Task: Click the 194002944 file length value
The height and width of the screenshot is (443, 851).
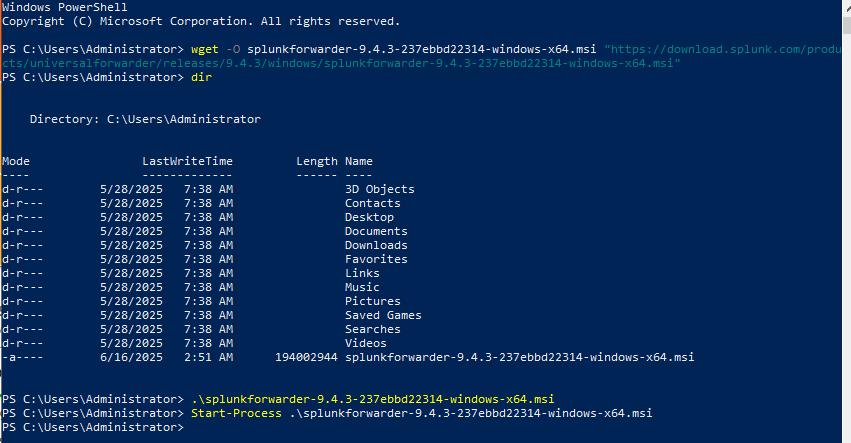Action: [x=307, y=357]
